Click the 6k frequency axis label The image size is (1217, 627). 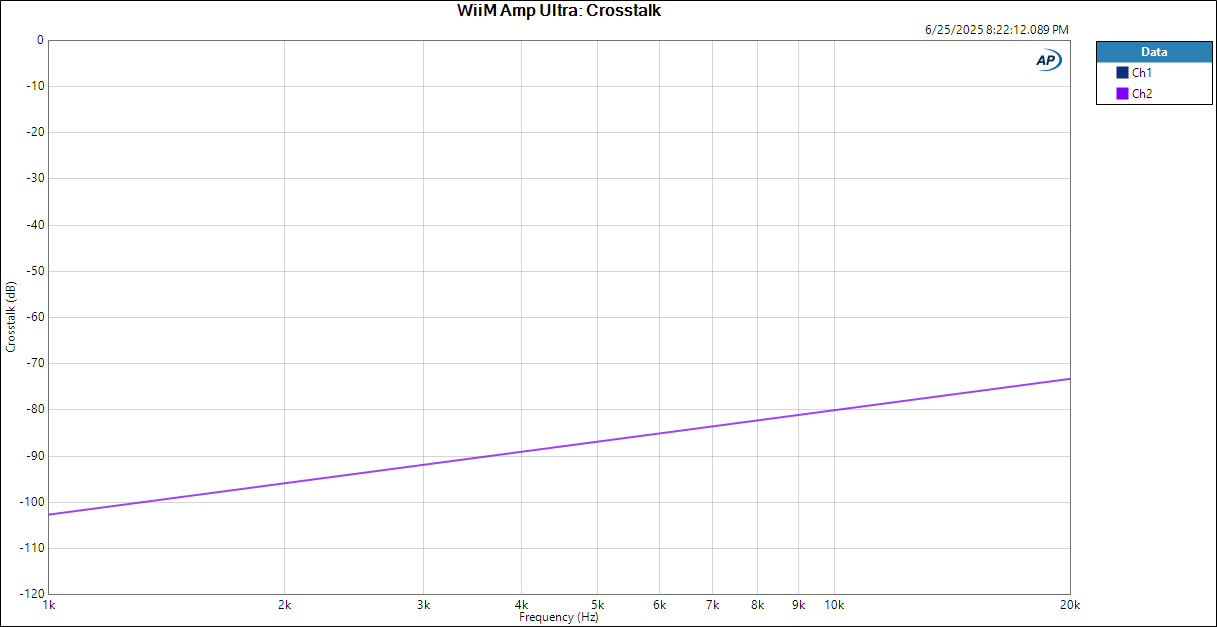659,605
